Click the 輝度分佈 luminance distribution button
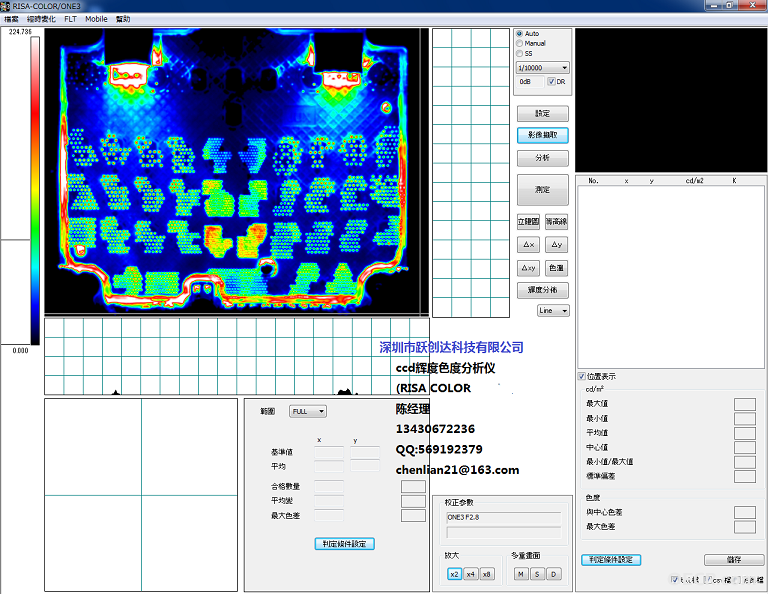 (x=543, y=290)
